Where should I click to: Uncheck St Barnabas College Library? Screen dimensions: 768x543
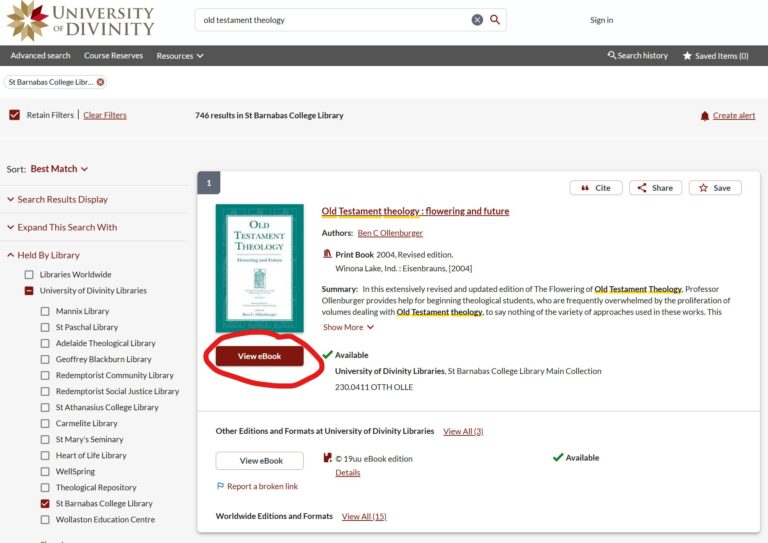pyautogui.click(x=45, y=504)
